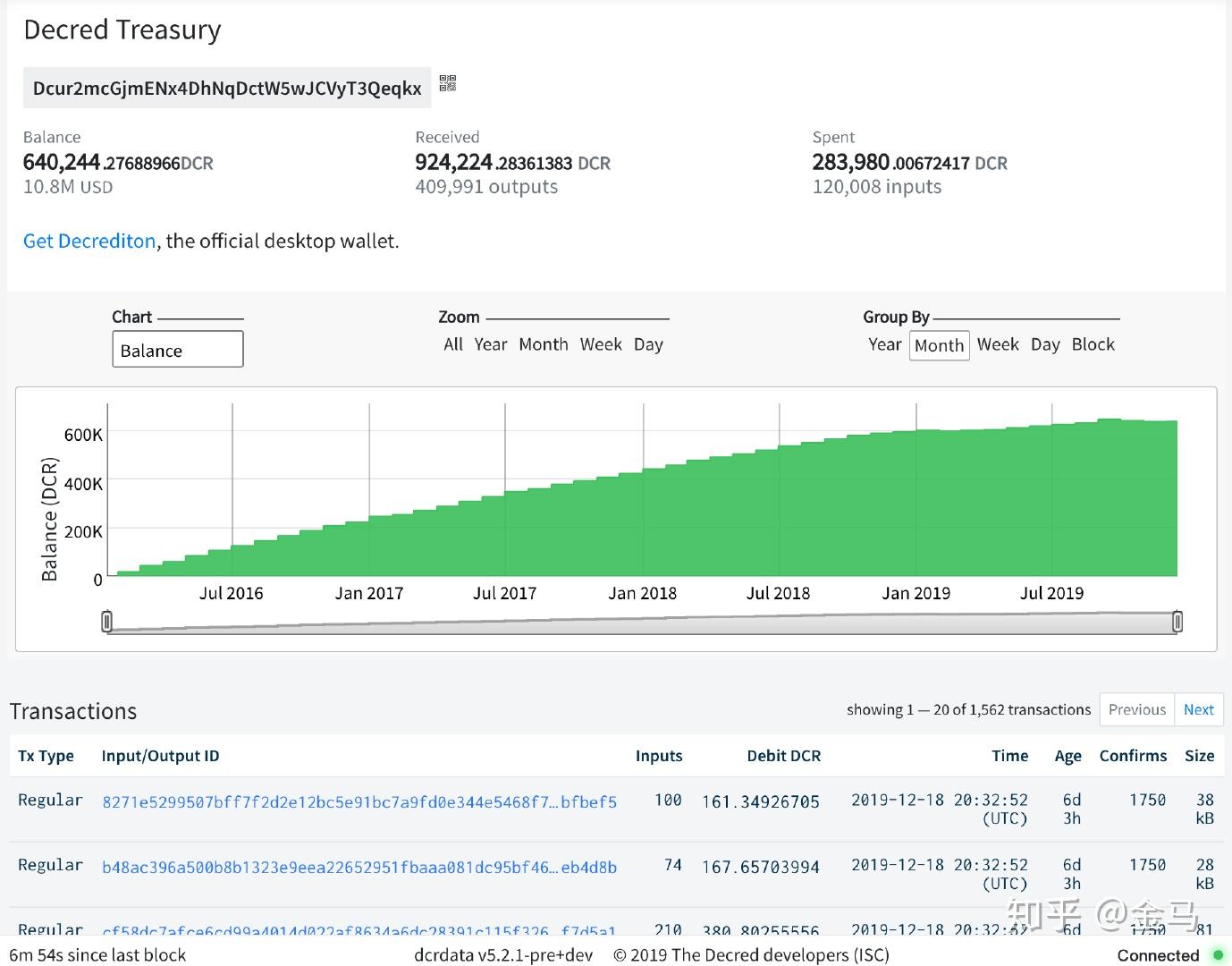Screen dimensions: 1232x966
Task: Group chart data by Year
Action: 885,344
